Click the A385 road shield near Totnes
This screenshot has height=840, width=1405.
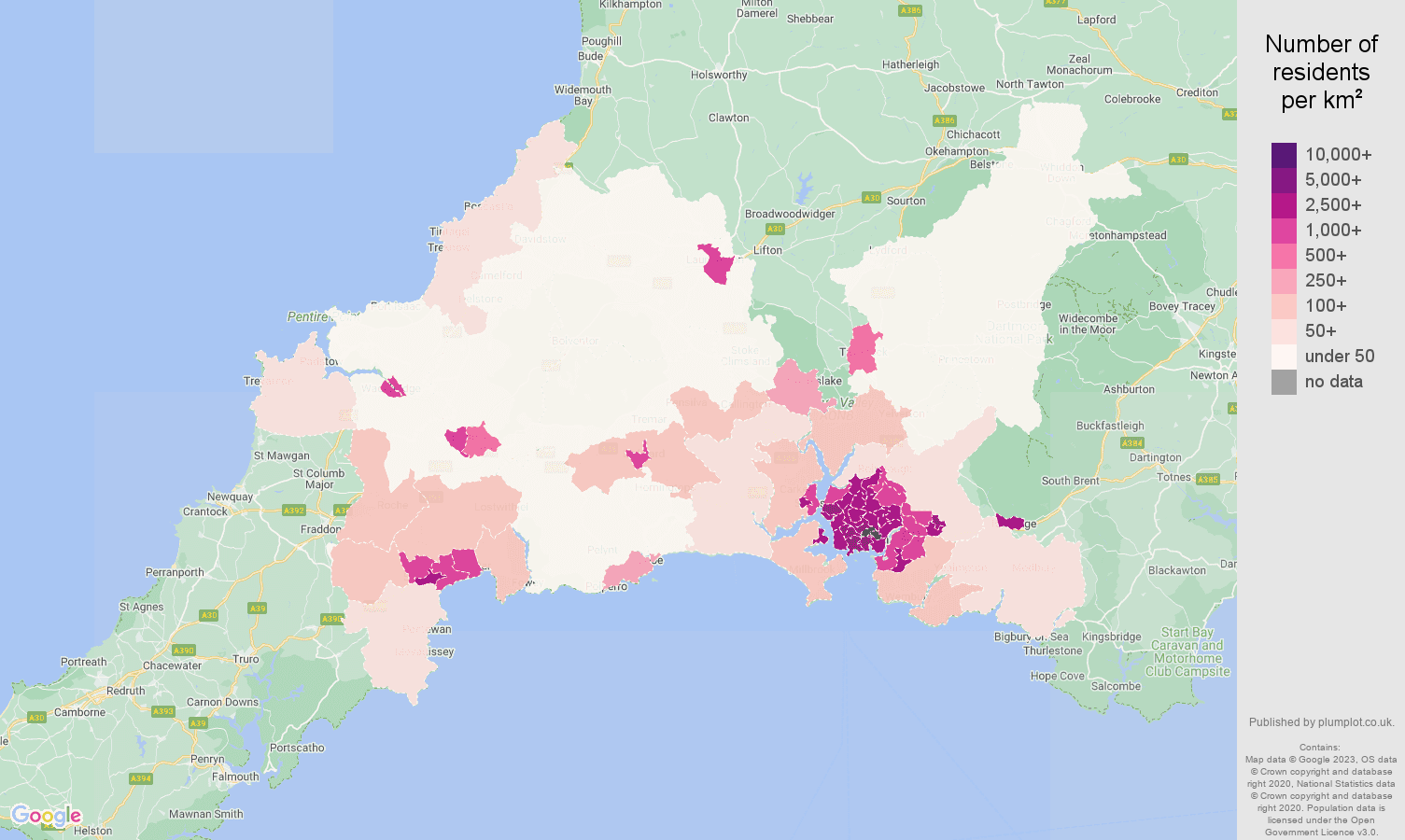[1207, 480]
